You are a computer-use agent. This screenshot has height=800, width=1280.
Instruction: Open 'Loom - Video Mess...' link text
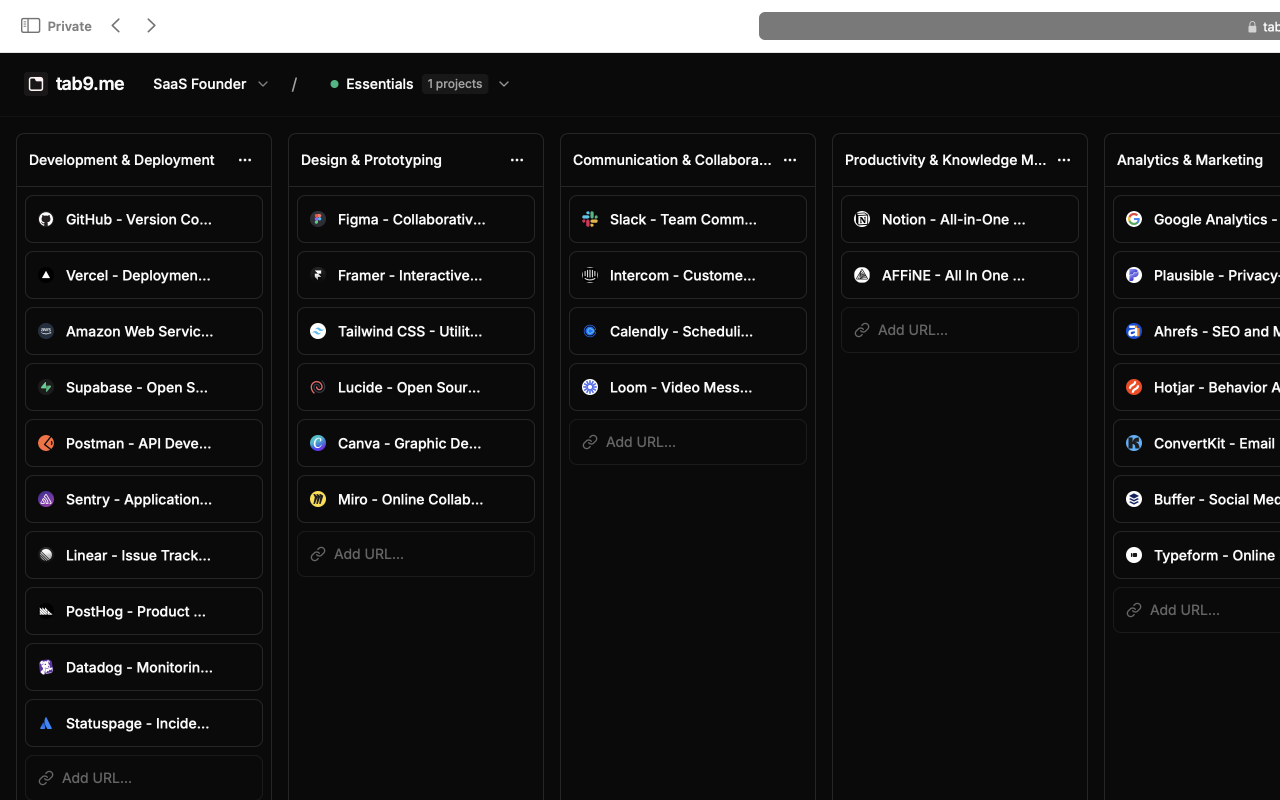click(681, 387)
